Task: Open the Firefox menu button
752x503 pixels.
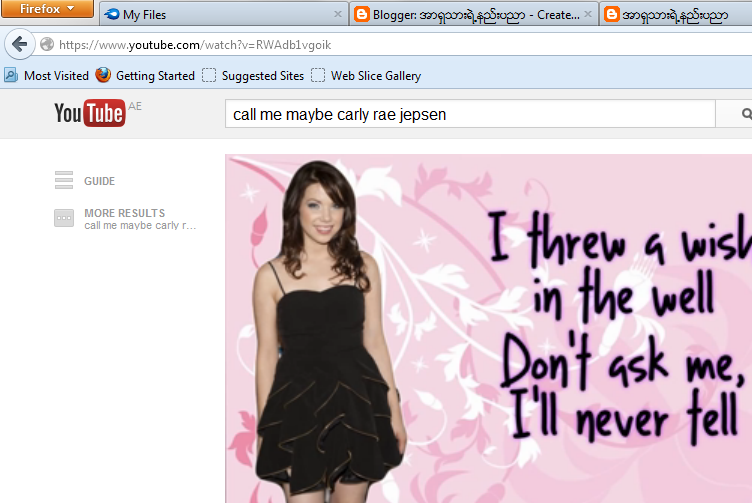Action: click(47, 9)
